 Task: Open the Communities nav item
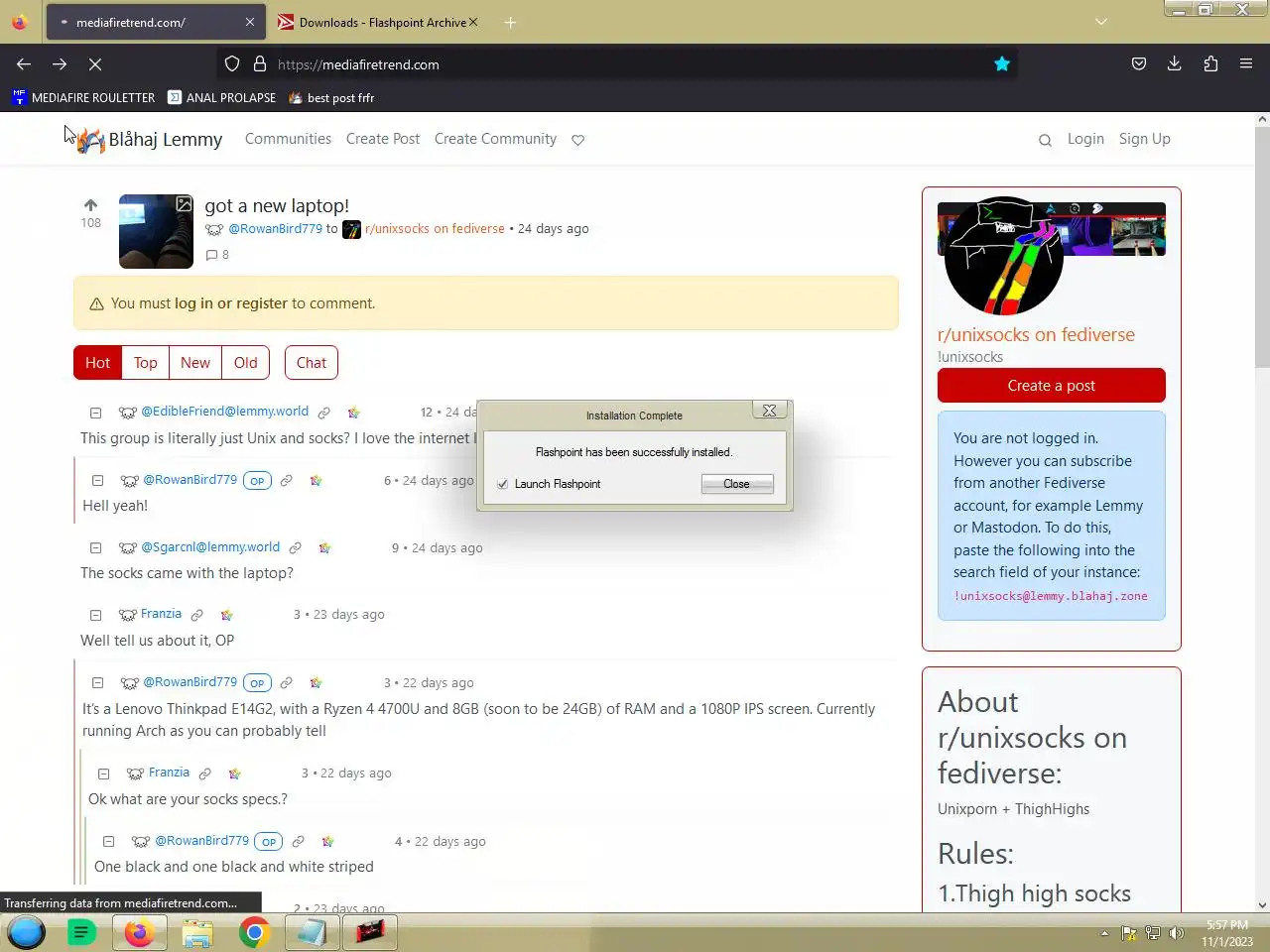[x=289, y=139]
